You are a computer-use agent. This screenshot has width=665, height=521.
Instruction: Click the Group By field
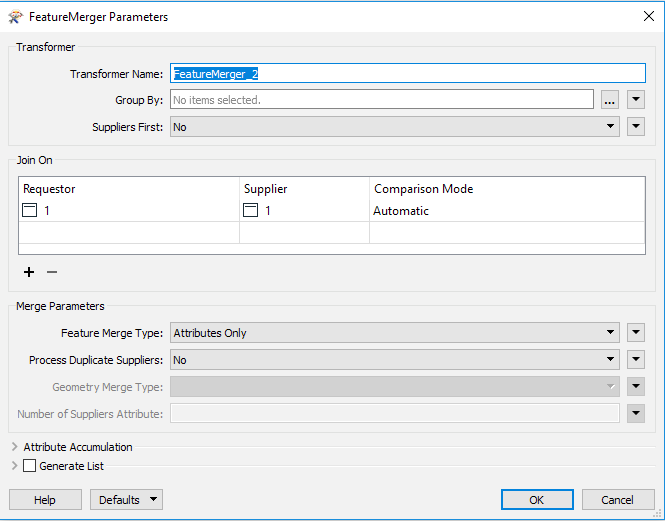[x=382, y=100]
